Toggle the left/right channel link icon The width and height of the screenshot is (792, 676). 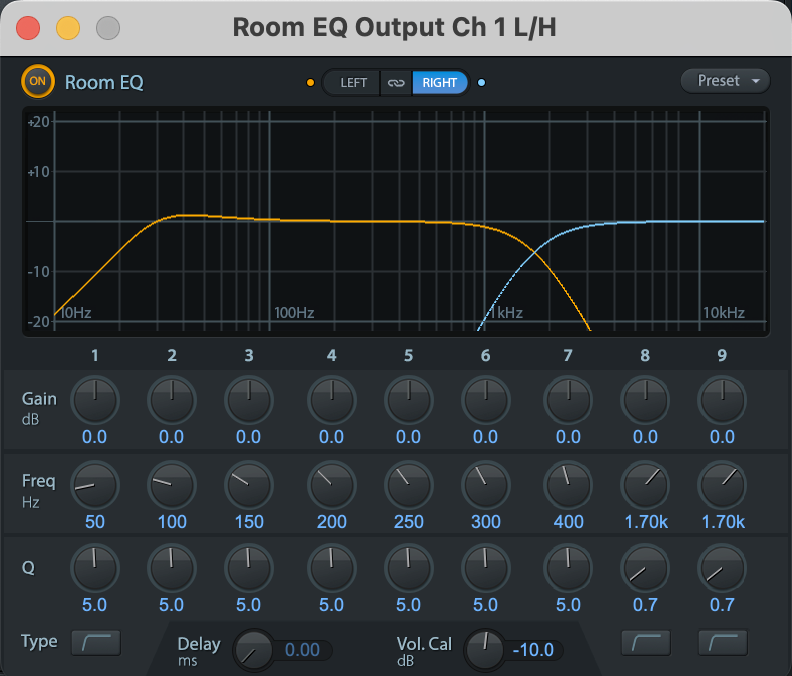(x=396, y=82)
